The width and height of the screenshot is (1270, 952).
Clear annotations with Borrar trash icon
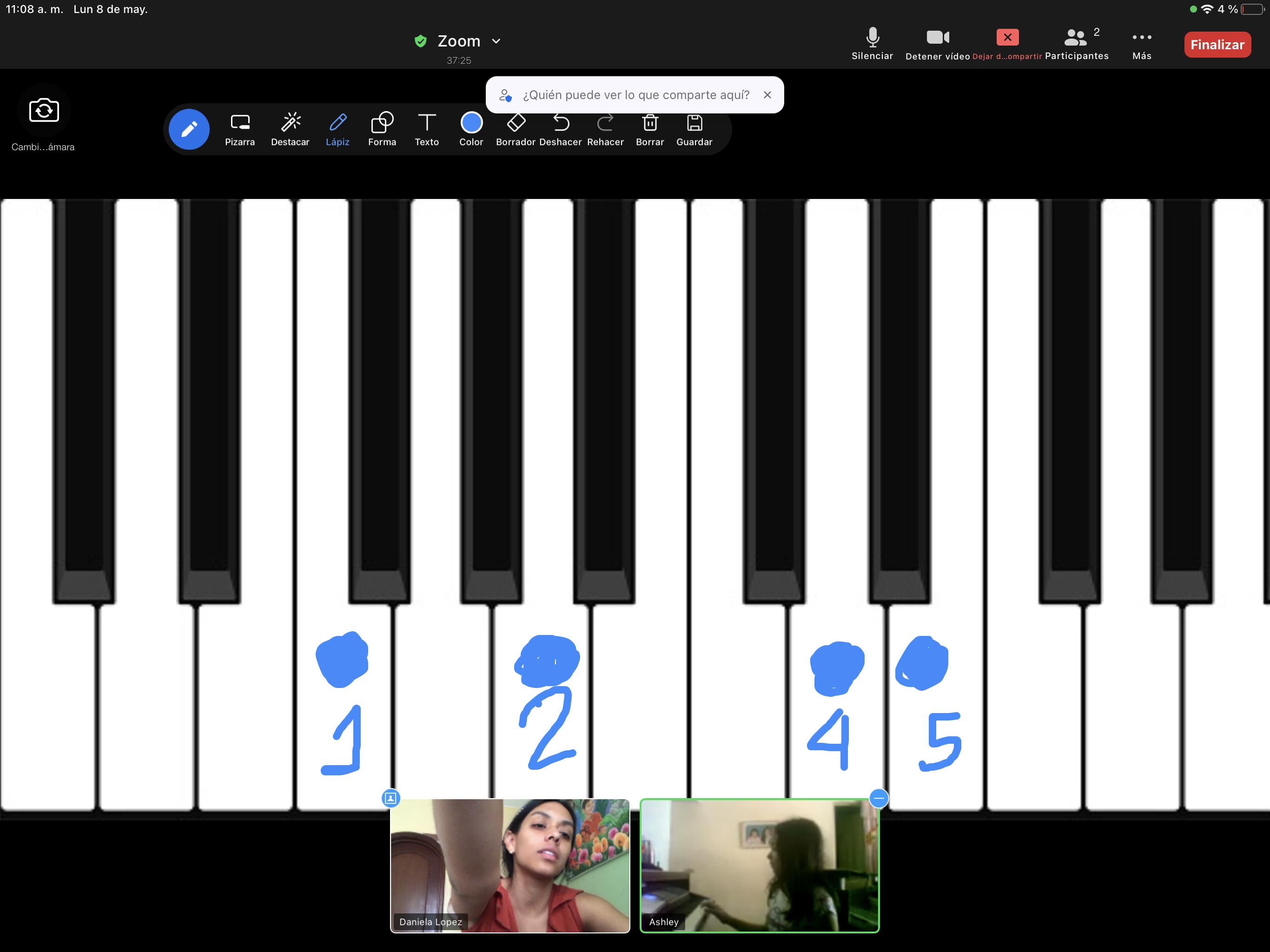[x=650, y=129]
